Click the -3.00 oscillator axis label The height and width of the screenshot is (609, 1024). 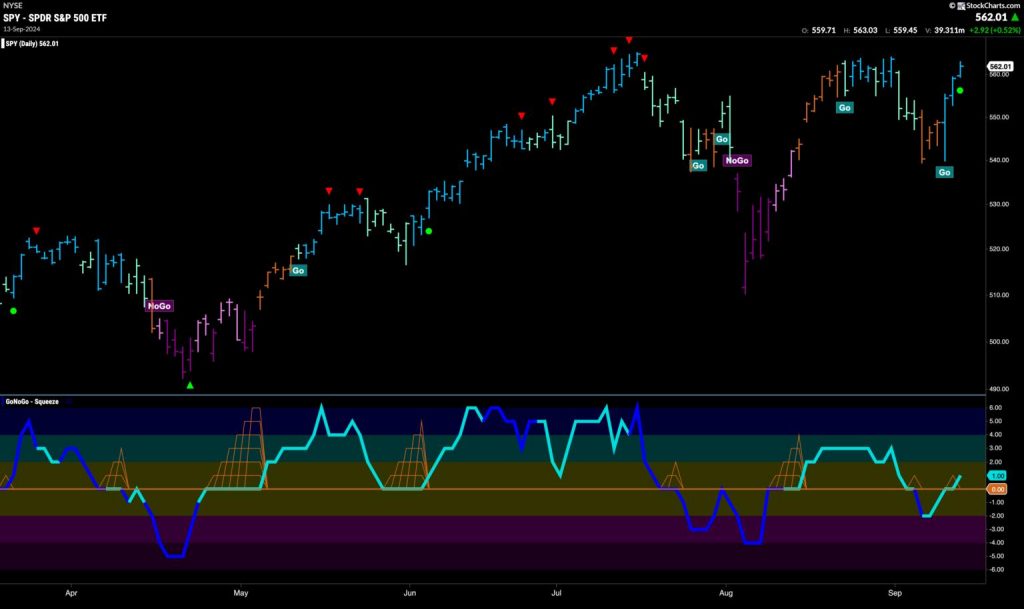995,529
